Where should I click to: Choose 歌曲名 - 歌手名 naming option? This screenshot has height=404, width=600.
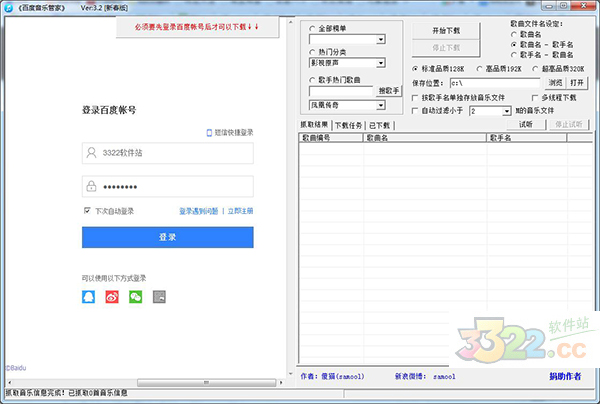(x=514, y=44)
